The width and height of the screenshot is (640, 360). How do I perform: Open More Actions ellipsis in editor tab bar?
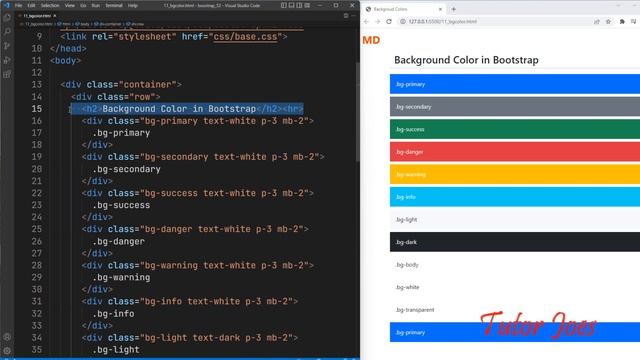coord(353,16)
